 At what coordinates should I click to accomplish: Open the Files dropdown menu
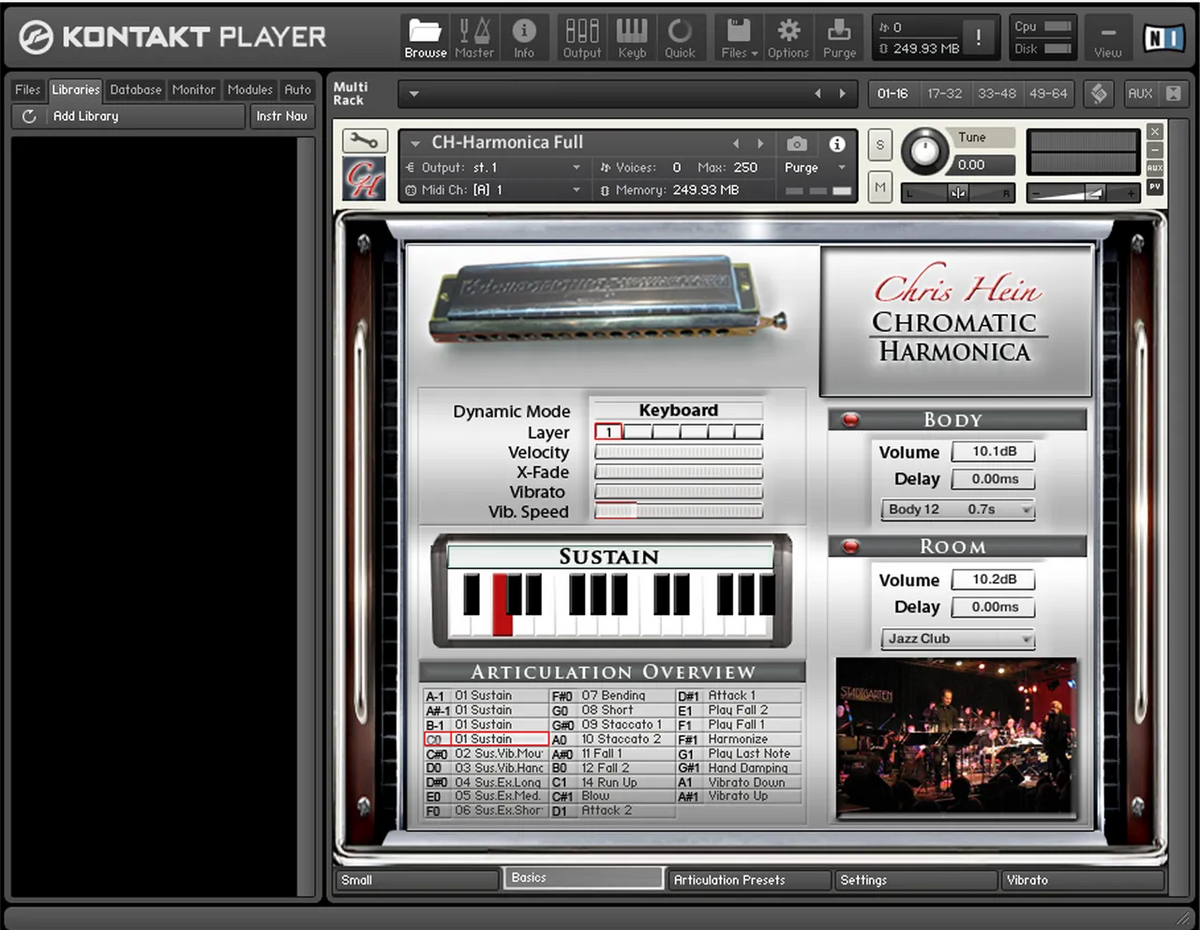740,38
